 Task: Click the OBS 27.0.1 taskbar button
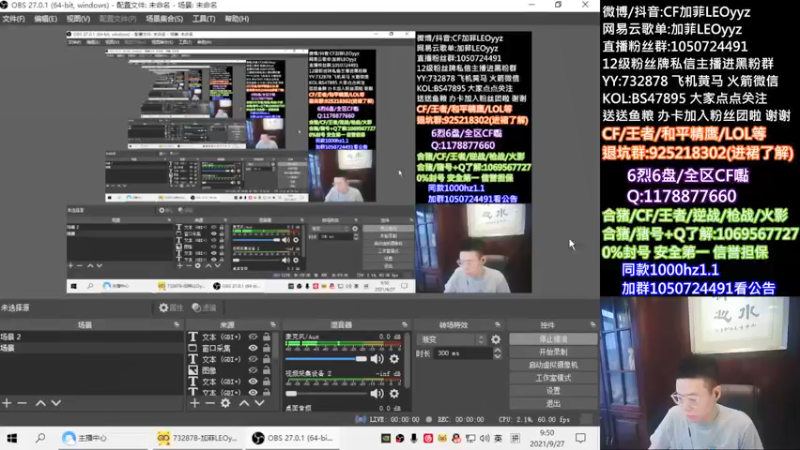pyautogui.click(x=293, y=438)
